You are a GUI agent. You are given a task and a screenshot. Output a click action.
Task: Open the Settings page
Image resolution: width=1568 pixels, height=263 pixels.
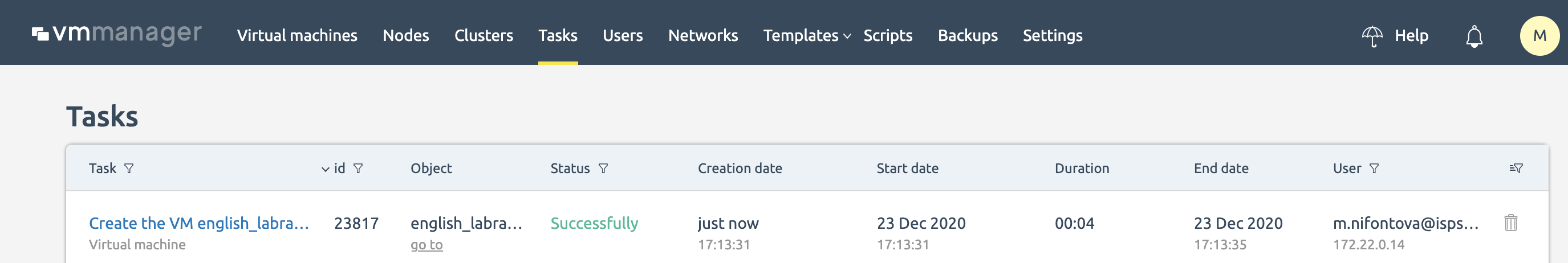pos(1052,35)
